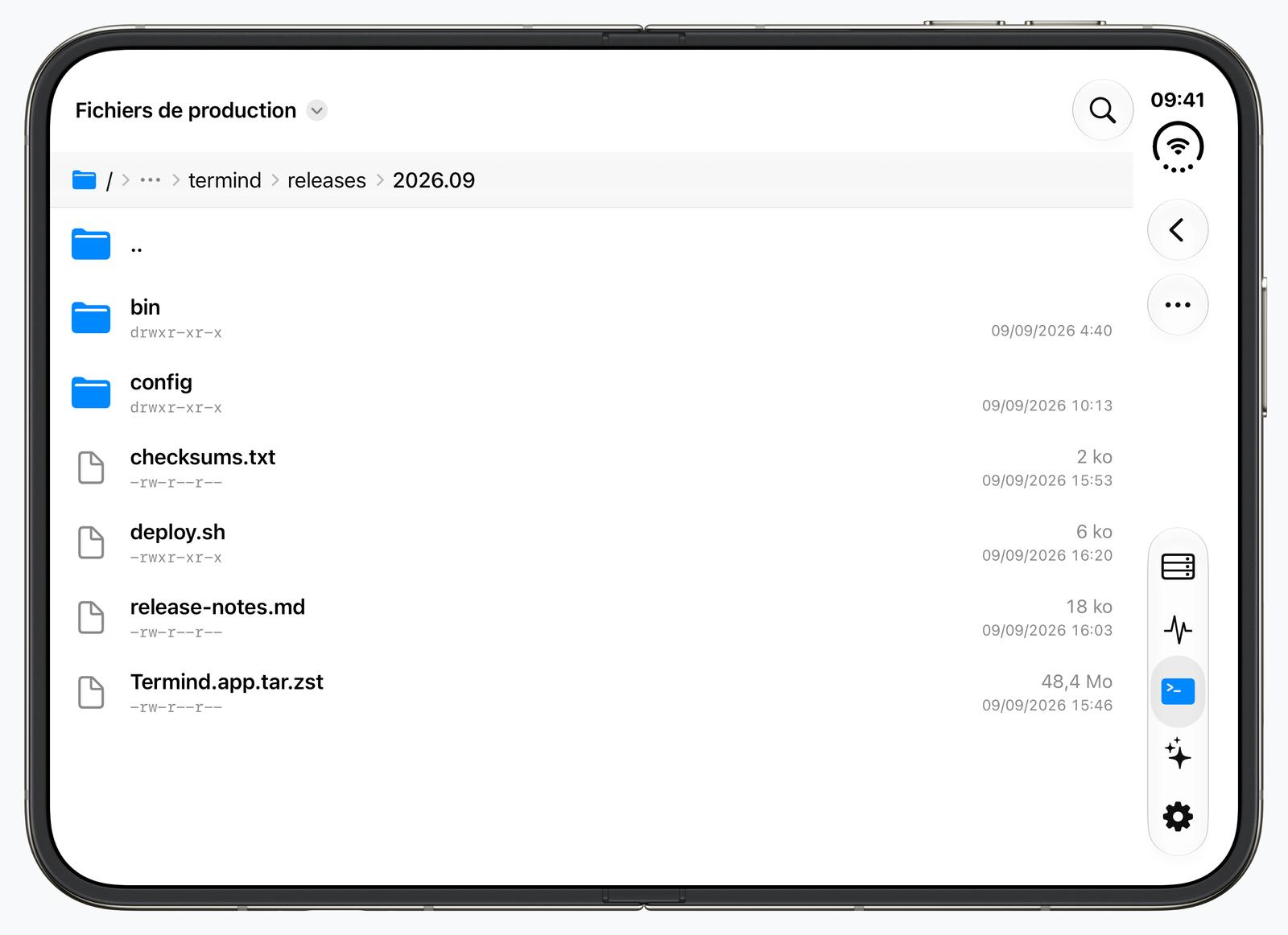Click the 48,4 Mo file size
Viewport: 1288px width, 935px height.
pos(1076,682)
